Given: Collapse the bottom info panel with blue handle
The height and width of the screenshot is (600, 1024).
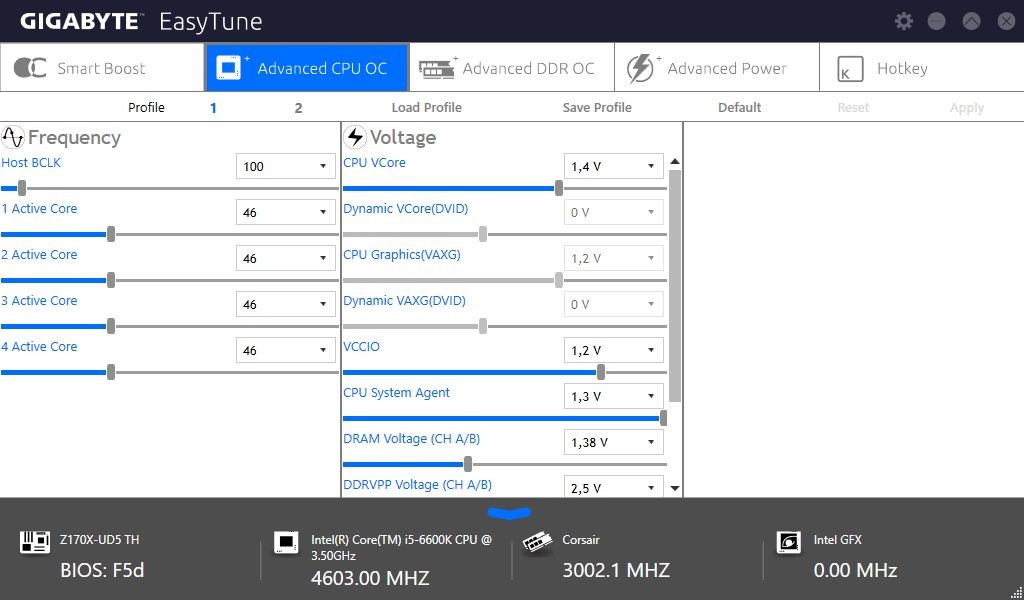Looking at the screenshot, I should (x=509, y=513).
